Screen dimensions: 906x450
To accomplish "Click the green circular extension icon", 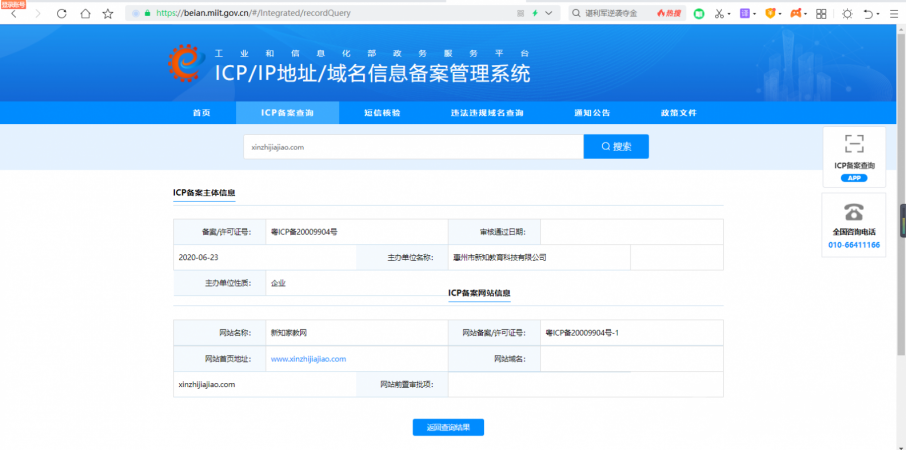I will (x=699, y=13).
